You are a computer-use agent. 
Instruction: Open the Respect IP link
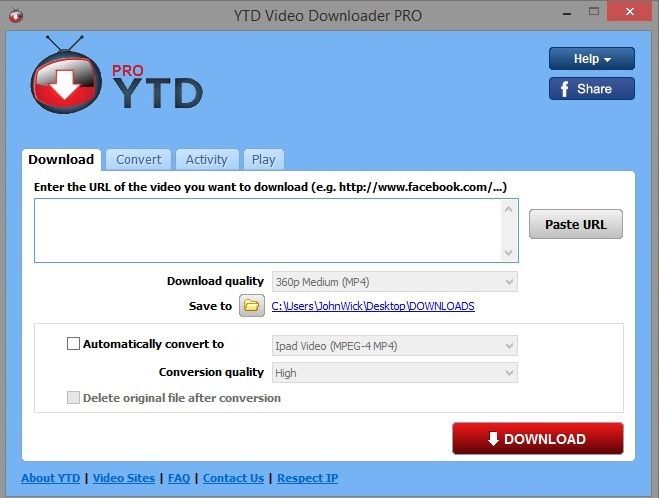[308, 478]
